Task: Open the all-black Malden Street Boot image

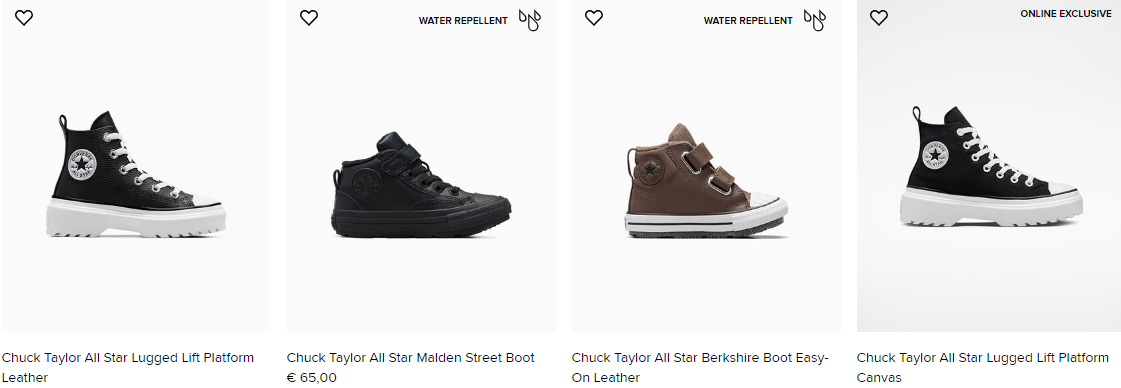Action: click(x=421, y=185)
